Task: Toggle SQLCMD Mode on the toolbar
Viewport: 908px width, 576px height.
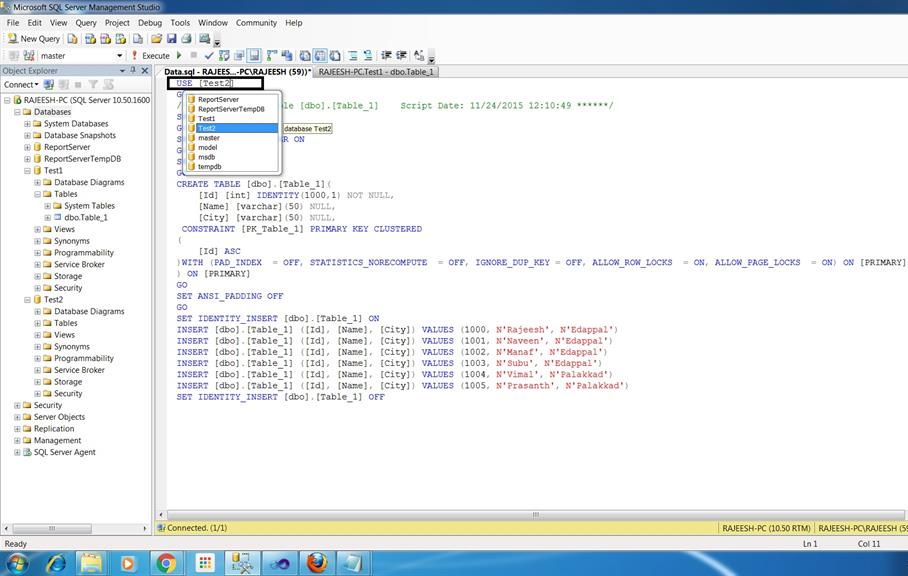Action: (x=286, y=55)
